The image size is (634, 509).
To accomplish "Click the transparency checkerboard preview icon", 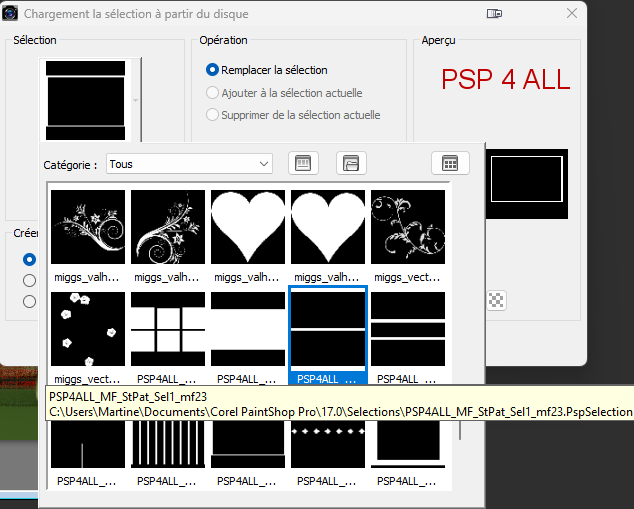I will point(496,299).
